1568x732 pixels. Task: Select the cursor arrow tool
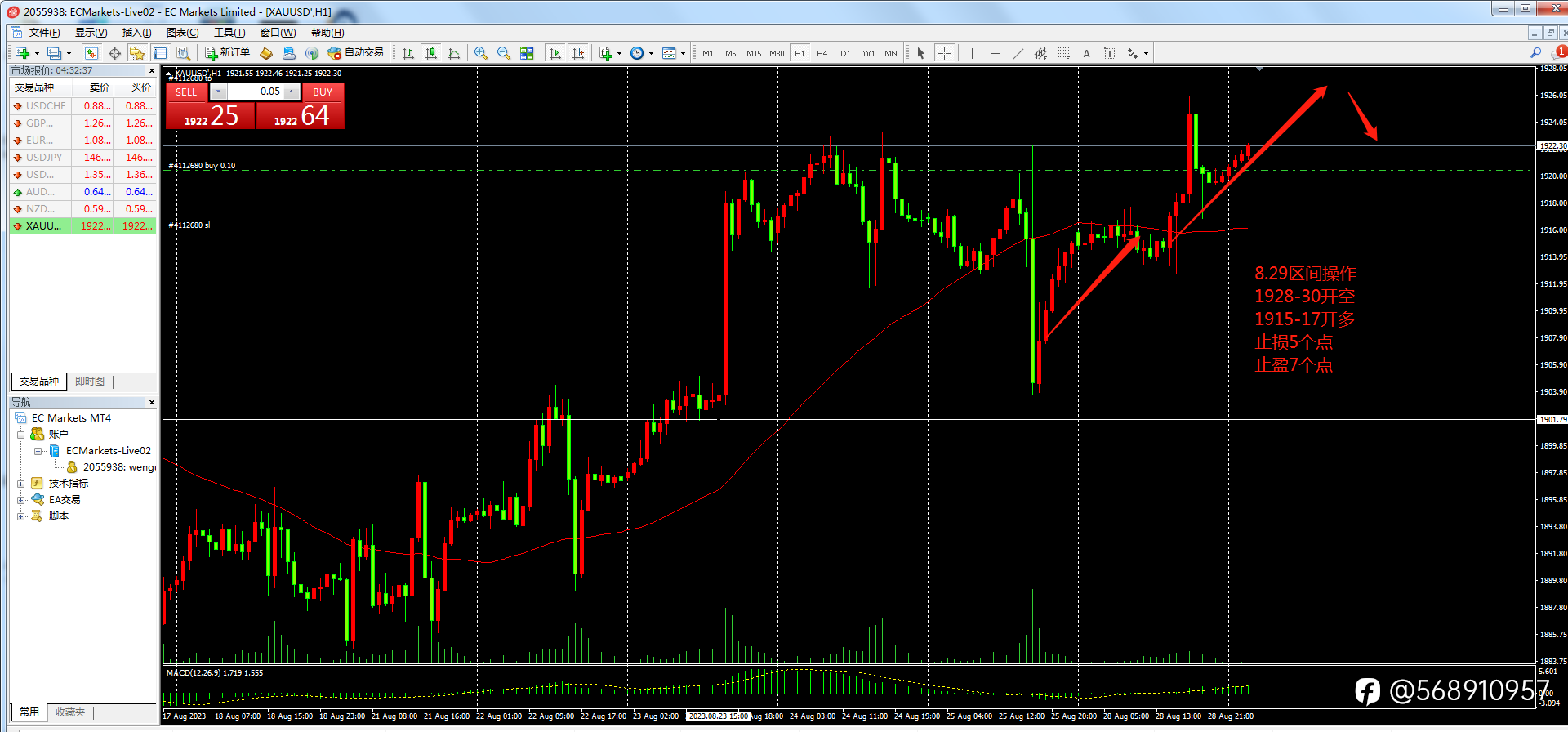click(x=921, y=53)
